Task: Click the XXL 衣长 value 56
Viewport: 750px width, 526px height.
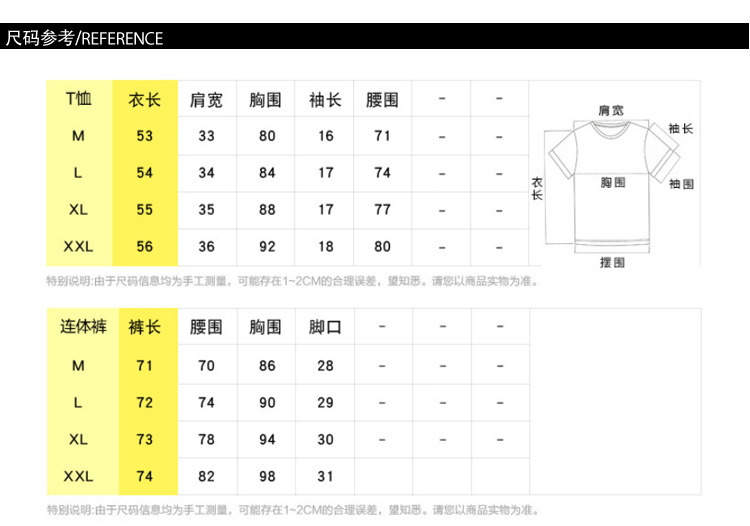Action: click(x=145, y=247)
